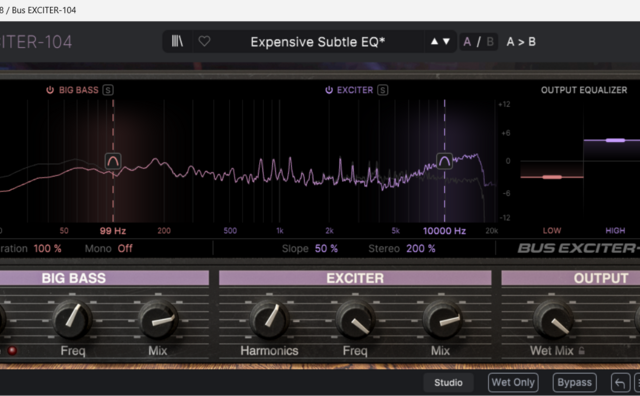Enable Wet Only monitoring
The width and height of the screenshot is (640, 396).
coord(513,383)
